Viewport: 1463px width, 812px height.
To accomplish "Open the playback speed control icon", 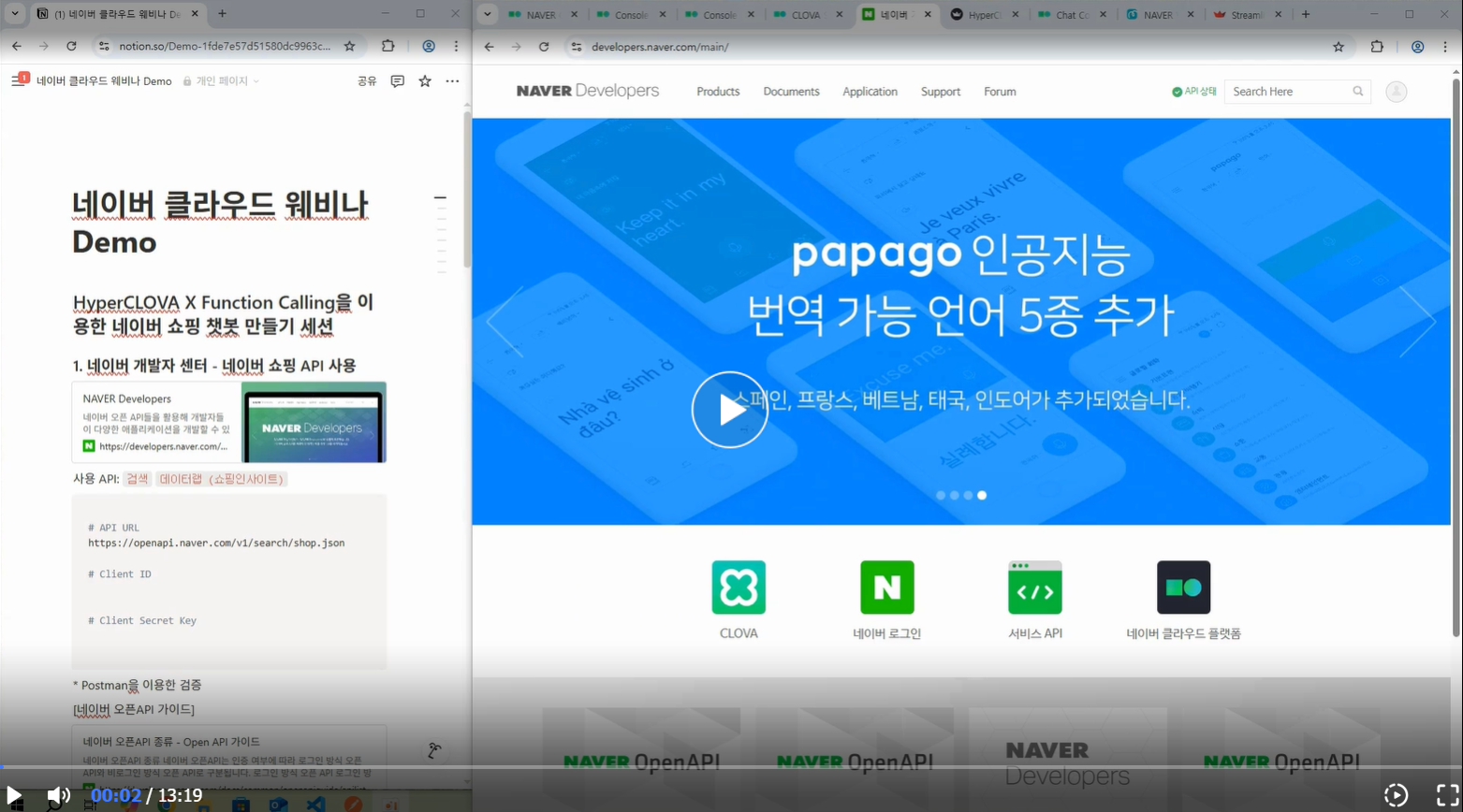I will click(x=1396, y=795).
